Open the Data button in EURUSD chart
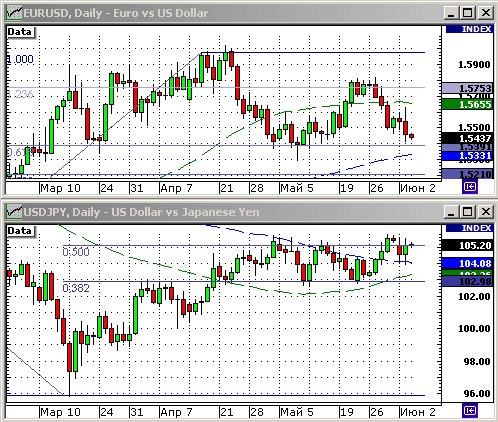The width and height of the screenshot is (498, 422). 21,32
